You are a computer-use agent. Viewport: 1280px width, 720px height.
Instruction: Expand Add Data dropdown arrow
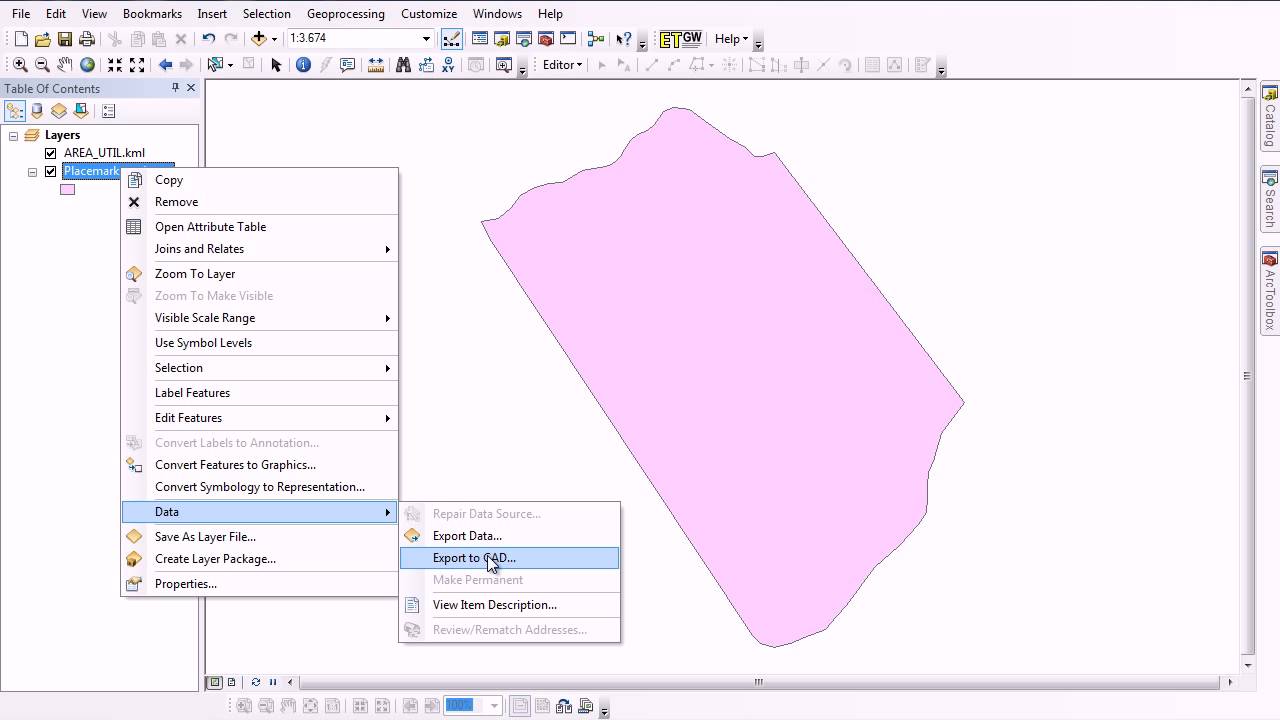click(274, 39)
